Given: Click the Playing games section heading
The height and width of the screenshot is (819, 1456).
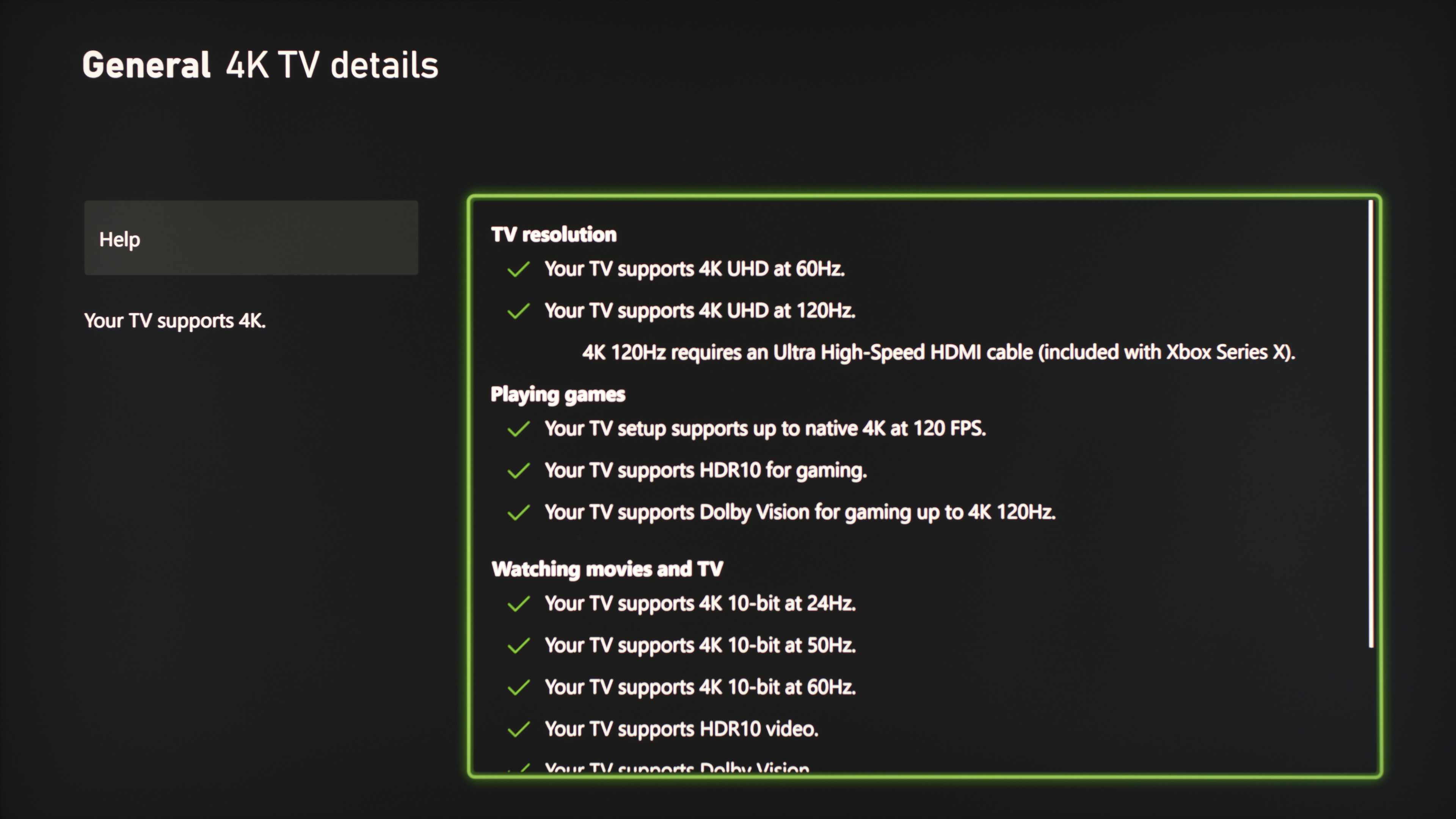Looking at the screenshot, I should [557, 394].
